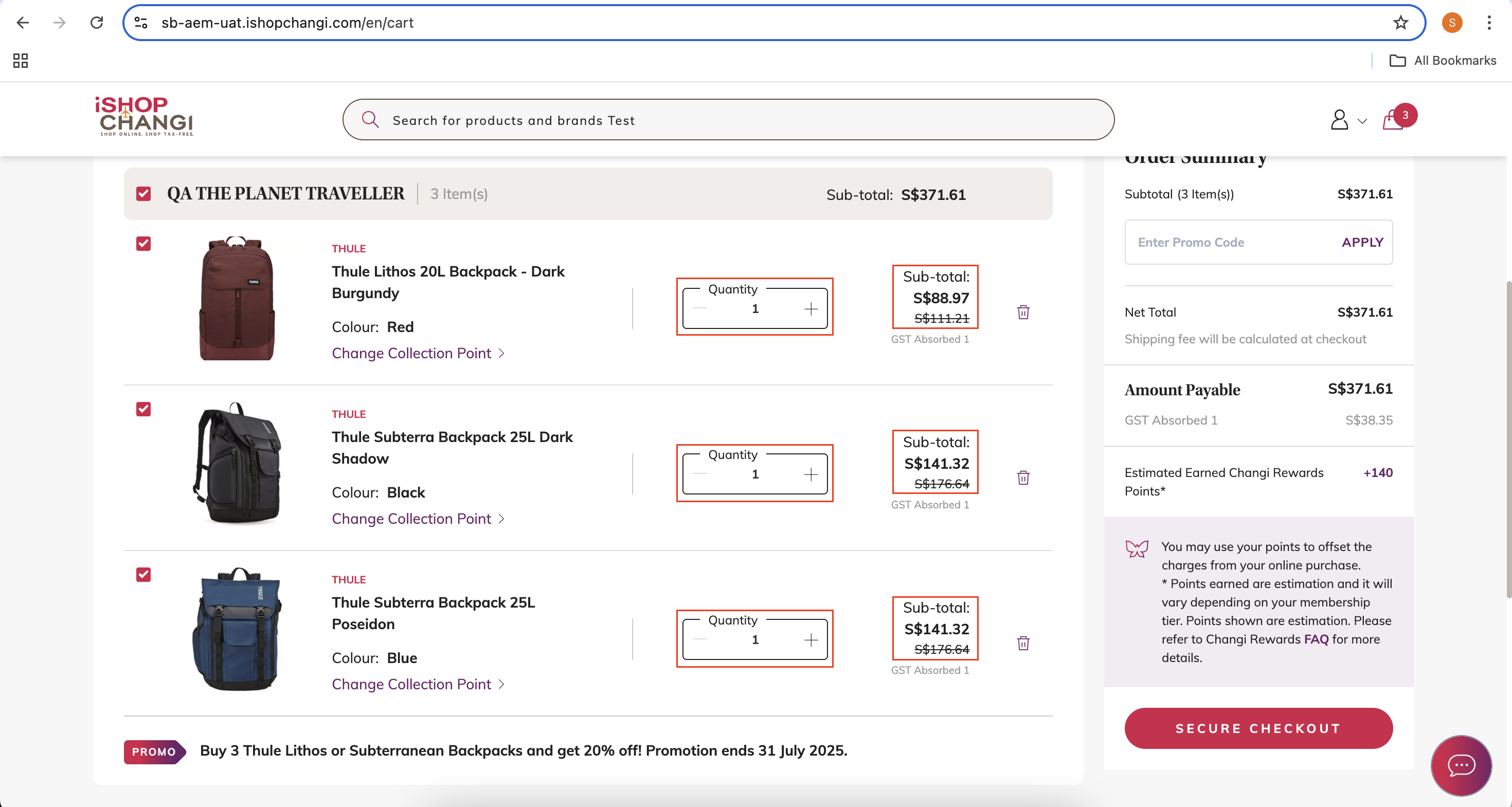Click the +140 rewards points value
Image resolution: width=1512 pixels, height=807 pixels.
point(1378,473)
